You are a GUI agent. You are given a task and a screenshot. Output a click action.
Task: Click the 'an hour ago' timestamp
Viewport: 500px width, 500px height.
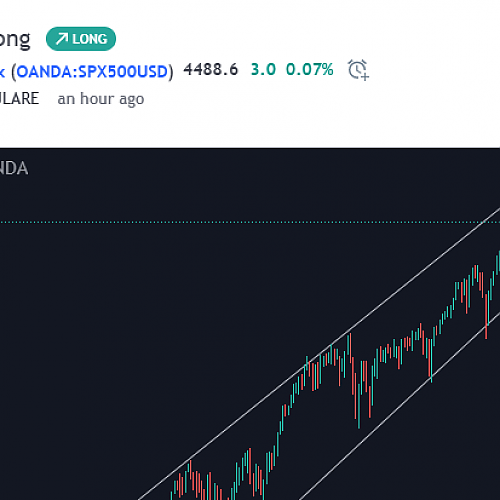point(101,99)
